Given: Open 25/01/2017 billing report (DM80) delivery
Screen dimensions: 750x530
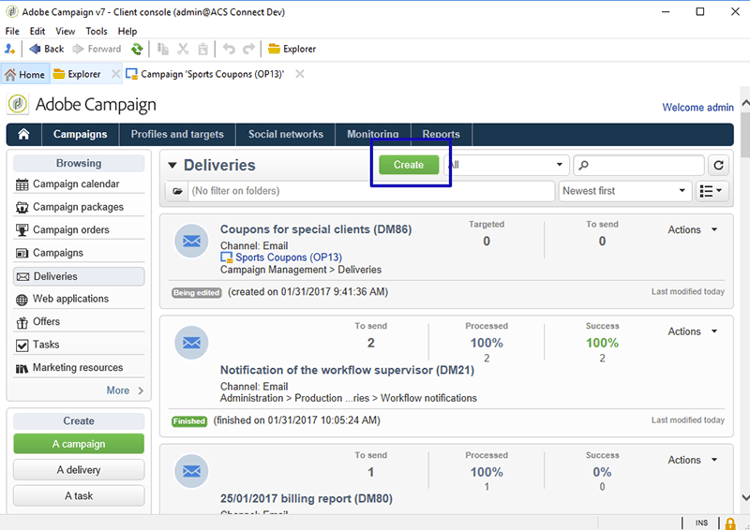Looking at the screenshot, I should pyautogui.click(x=306, y=498).
